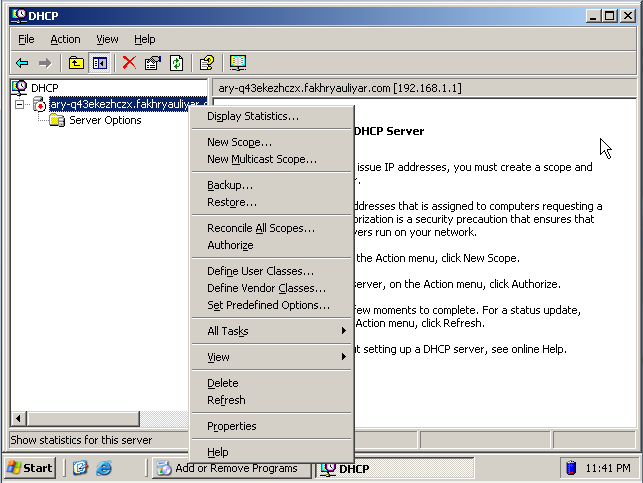Choose Define User Classes...
Viewport: 643px width, 483px height.
click(271, 271)
